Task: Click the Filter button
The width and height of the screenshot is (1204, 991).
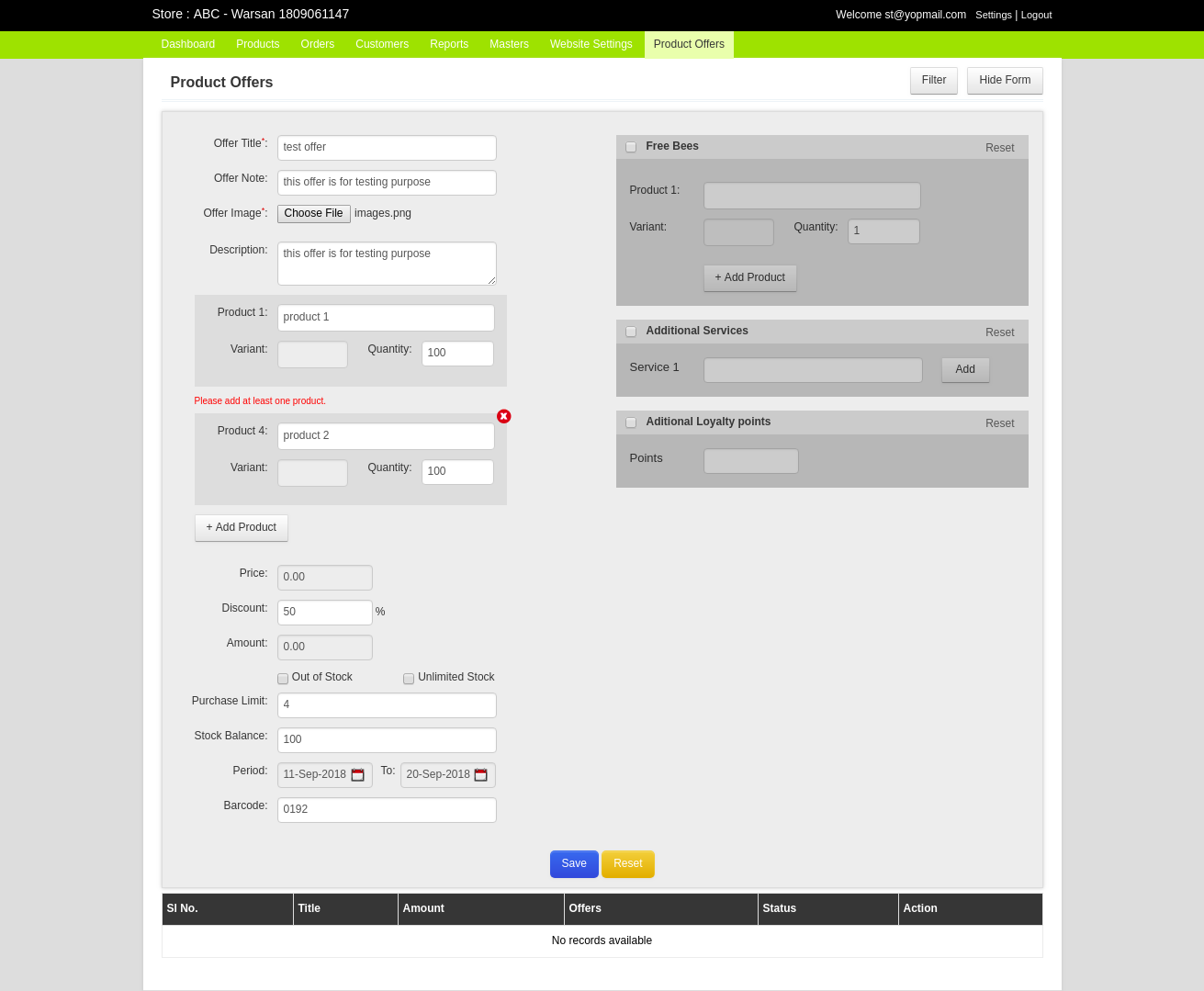Action: coord(934,81)
